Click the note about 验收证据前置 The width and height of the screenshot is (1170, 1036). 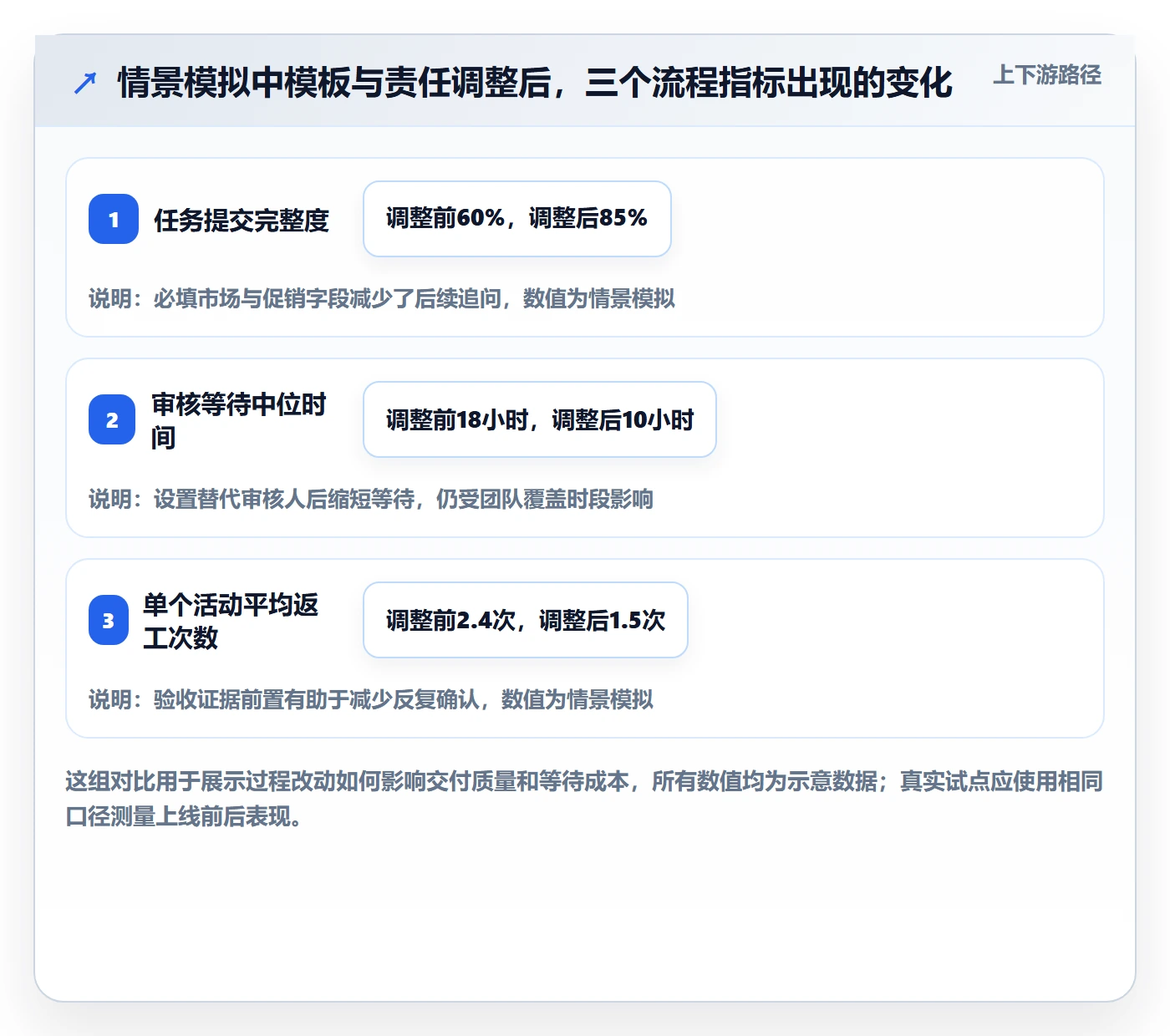point(371,699)
